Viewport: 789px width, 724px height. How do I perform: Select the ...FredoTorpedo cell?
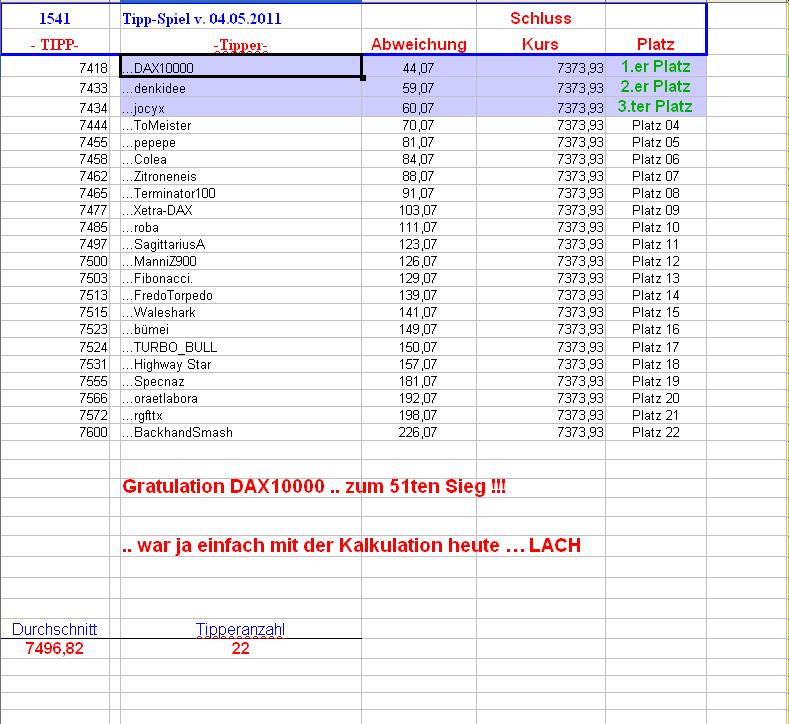[x=241, y=296]
